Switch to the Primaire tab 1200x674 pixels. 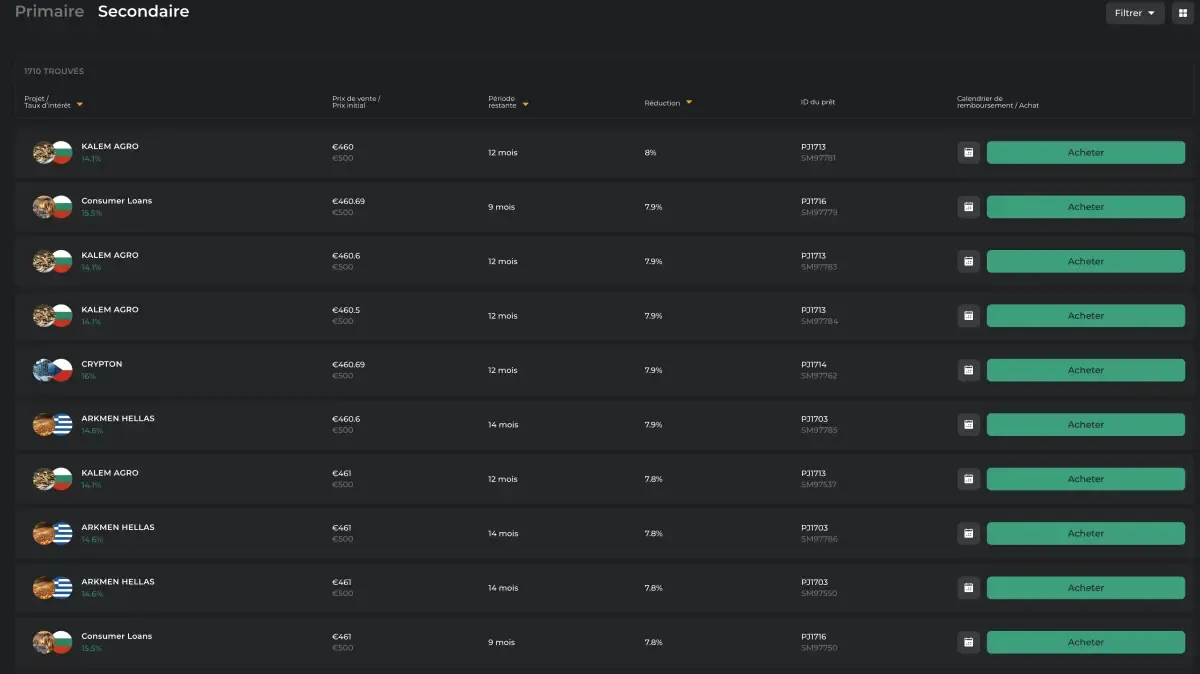tap(49, 12)
